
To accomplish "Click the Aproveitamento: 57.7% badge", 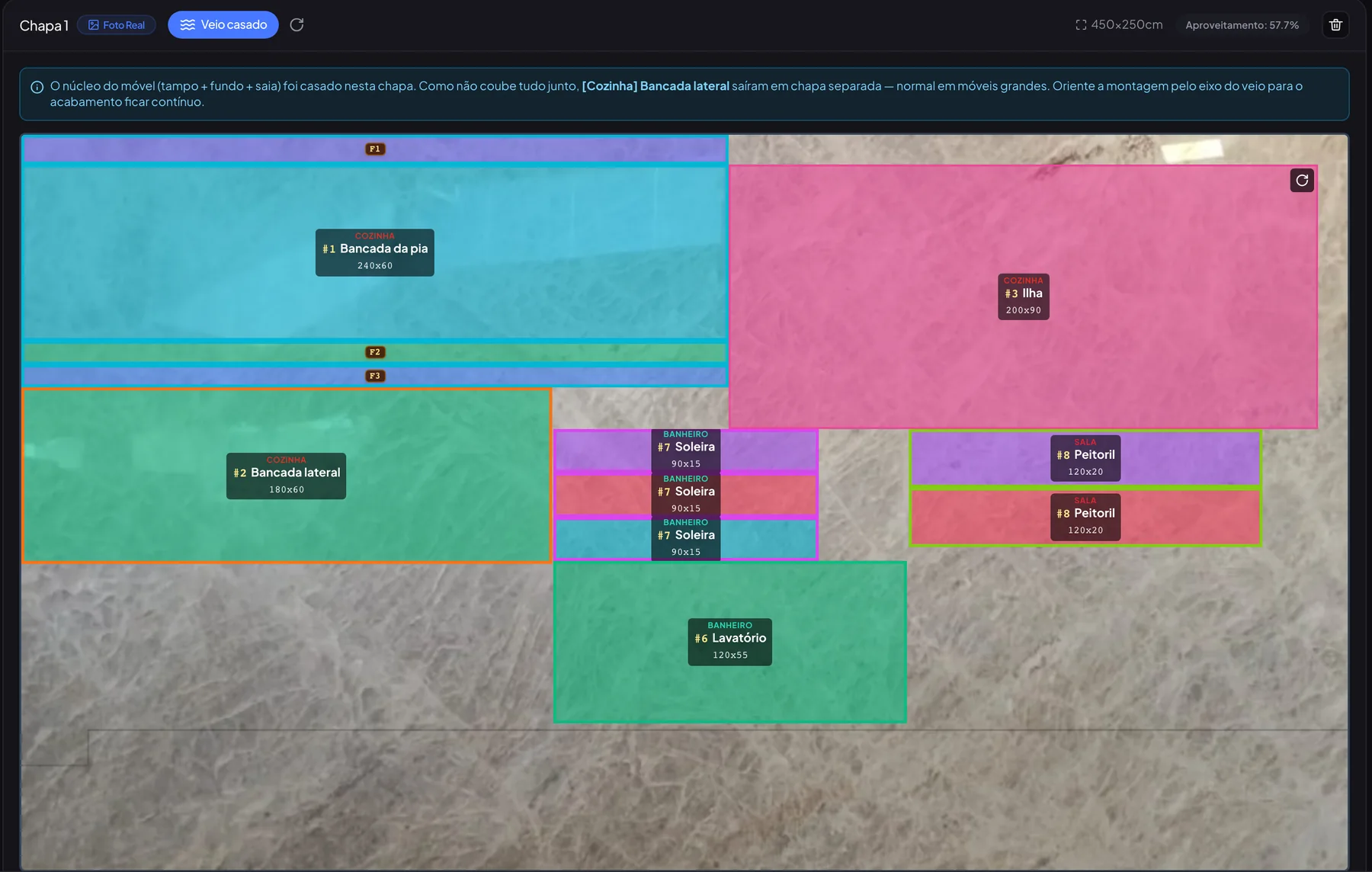I will pyautogui.click(x=1242, y=25).
